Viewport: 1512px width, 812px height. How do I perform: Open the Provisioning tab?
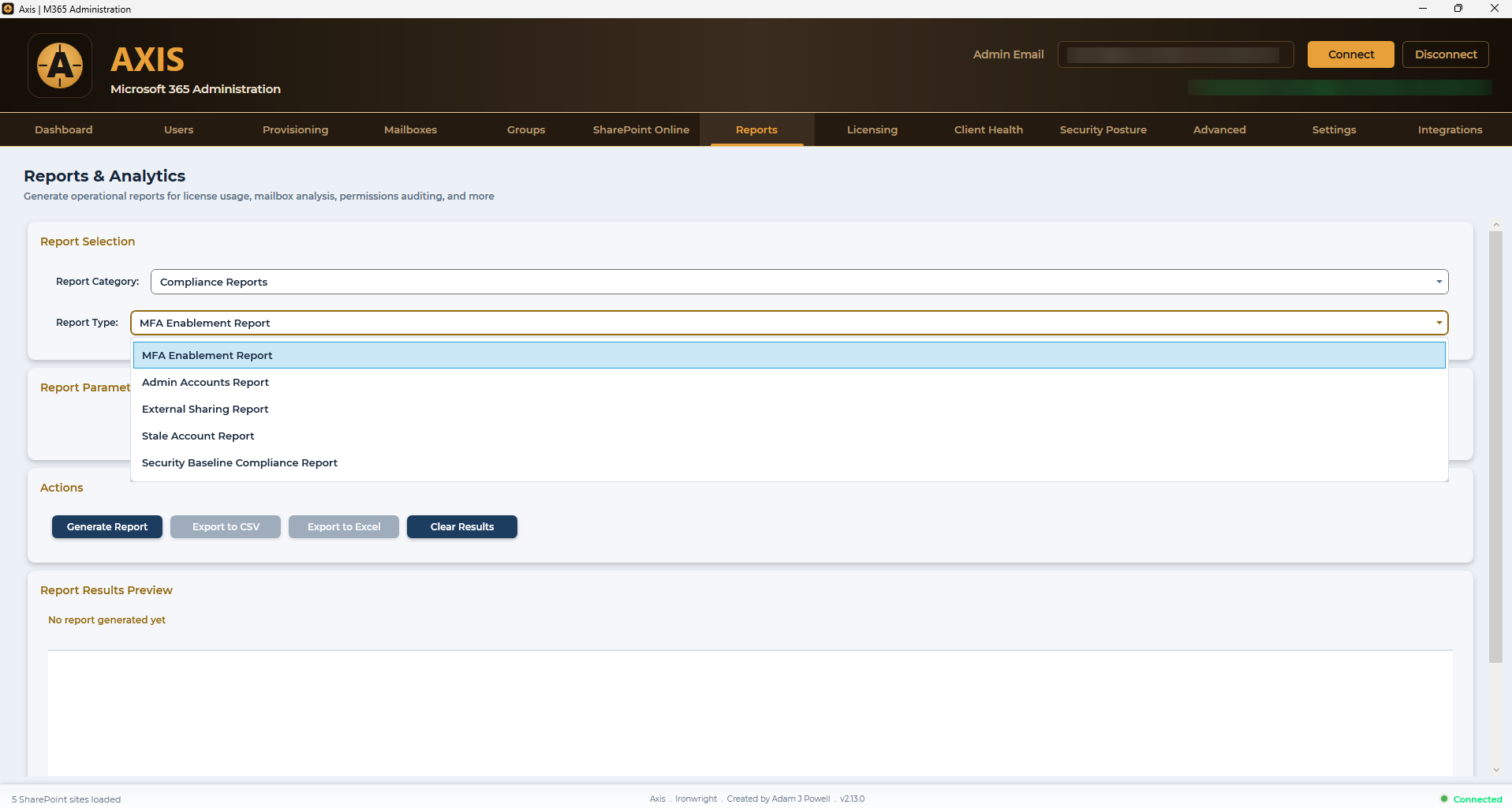pos(295,129)
